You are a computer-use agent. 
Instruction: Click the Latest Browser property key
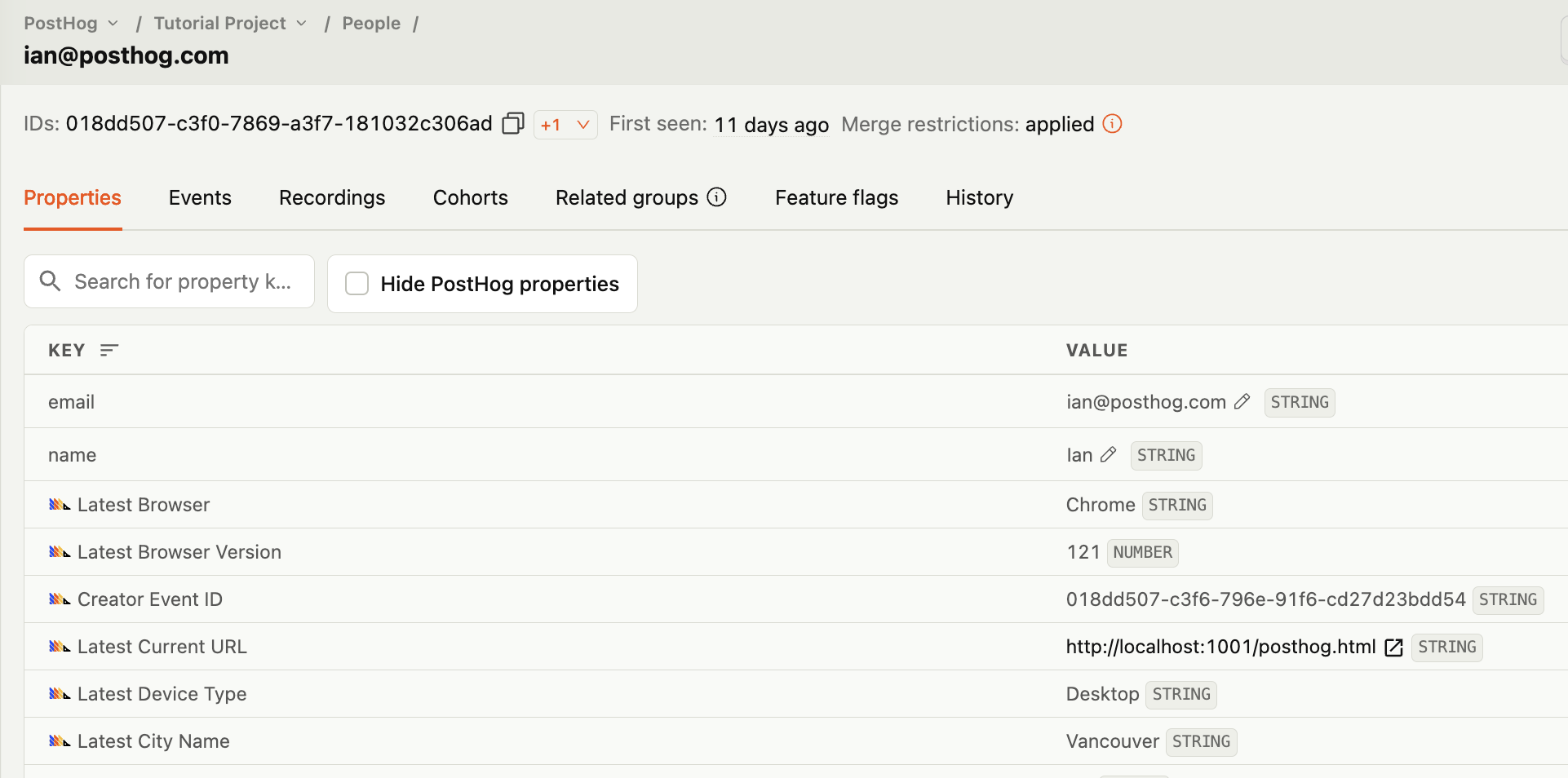point(144,505)
